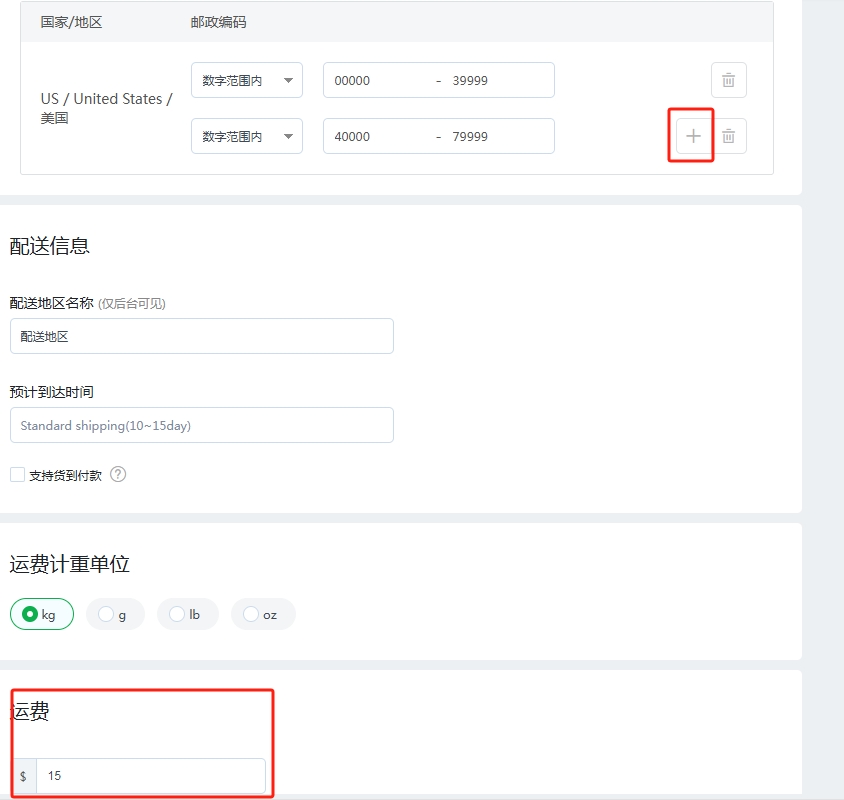Image resolution: width=844 pixels, height=800 pixels.
Task: Click the help icon beside 支持货到付款
Action: point(118,475)
